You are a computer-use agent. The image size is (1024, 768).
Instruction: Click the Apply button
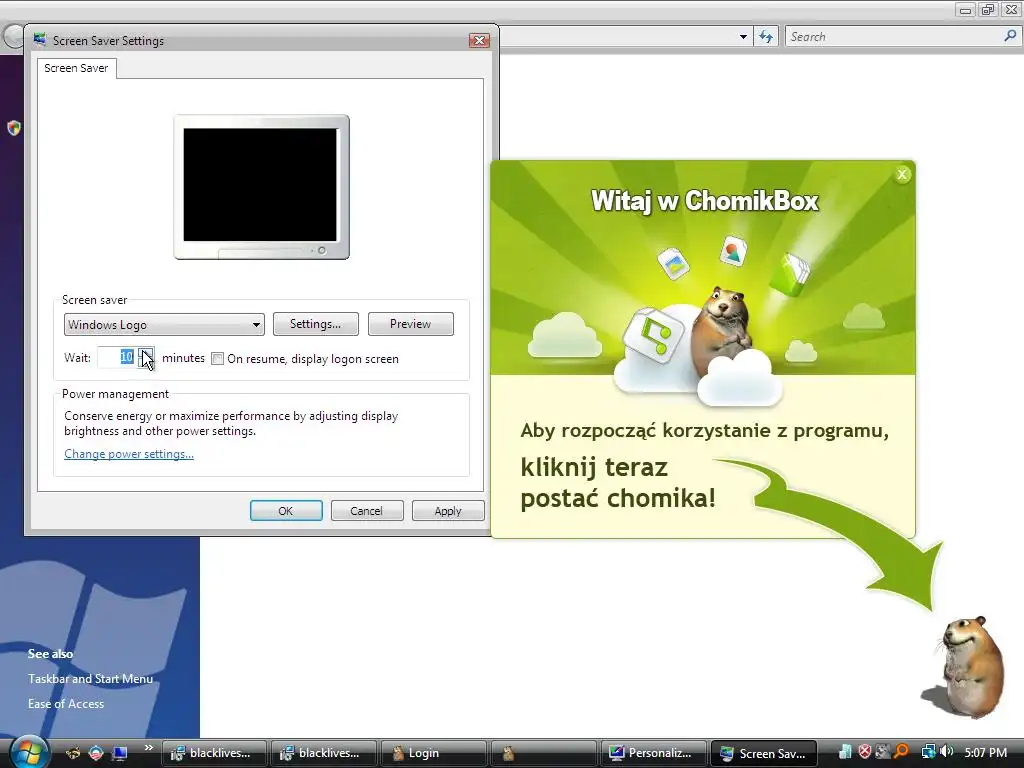coord(448,511)
